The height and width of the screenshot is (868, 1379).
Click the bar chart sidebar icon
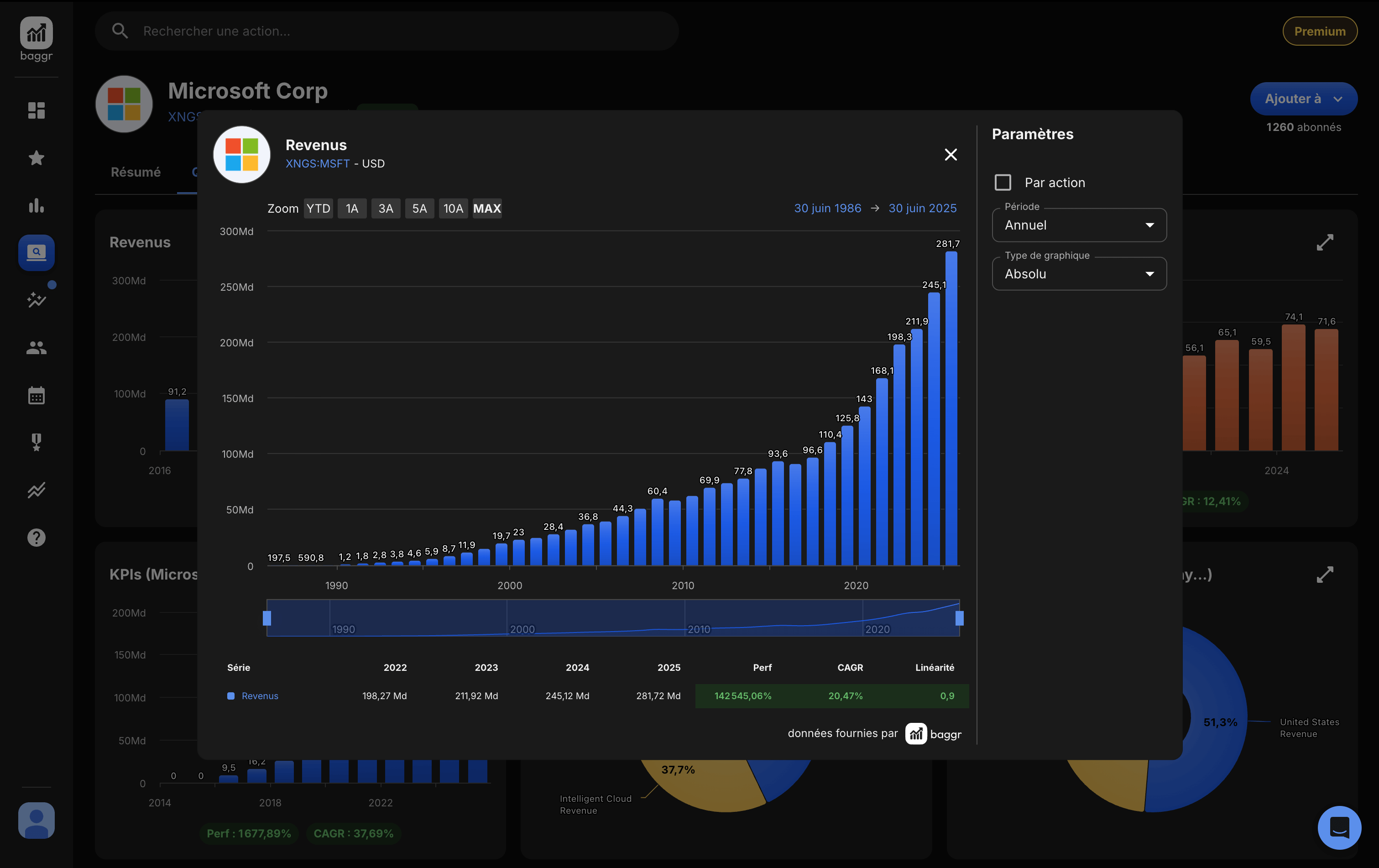(36, 205)
